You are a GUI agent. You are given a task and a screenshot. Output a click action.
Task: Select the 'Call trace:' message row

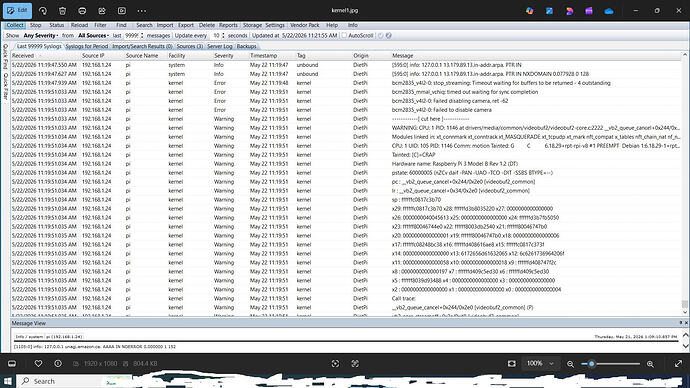(346, 298)
